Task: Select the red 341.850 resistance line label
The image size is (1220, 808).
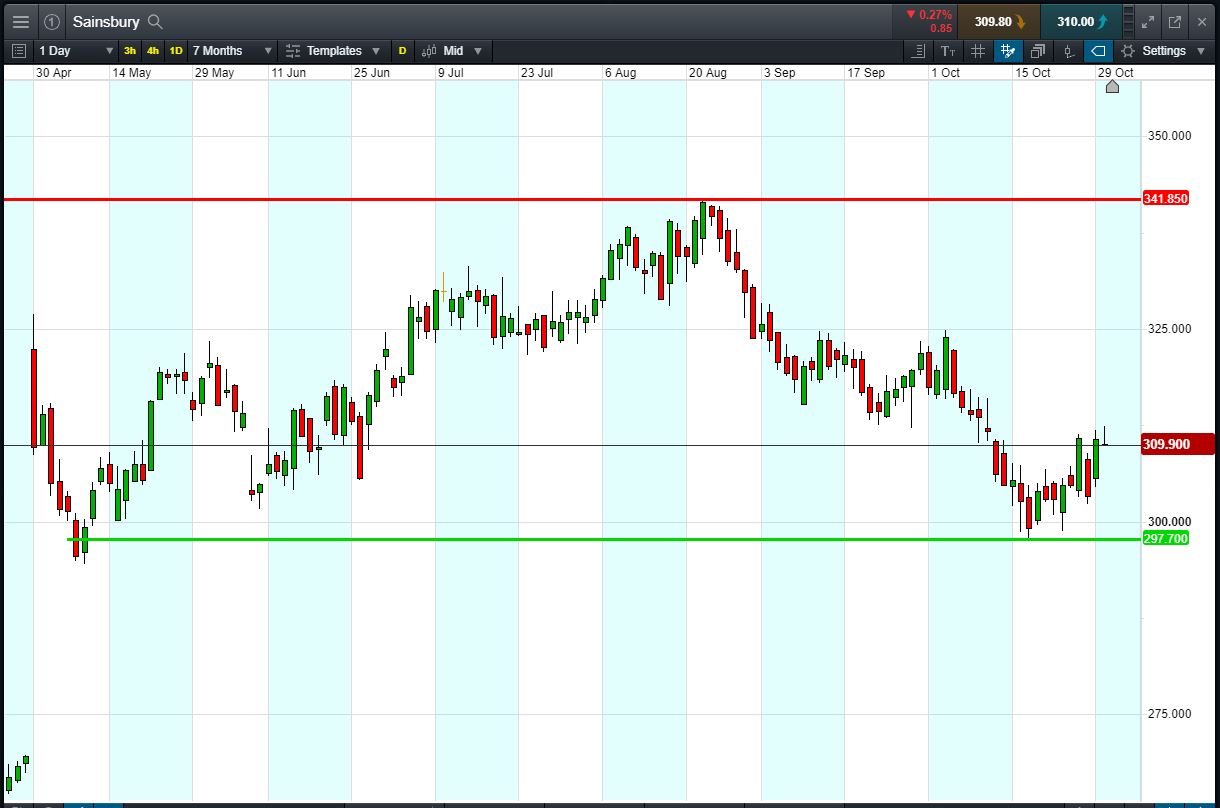Action: point(1165,199)
